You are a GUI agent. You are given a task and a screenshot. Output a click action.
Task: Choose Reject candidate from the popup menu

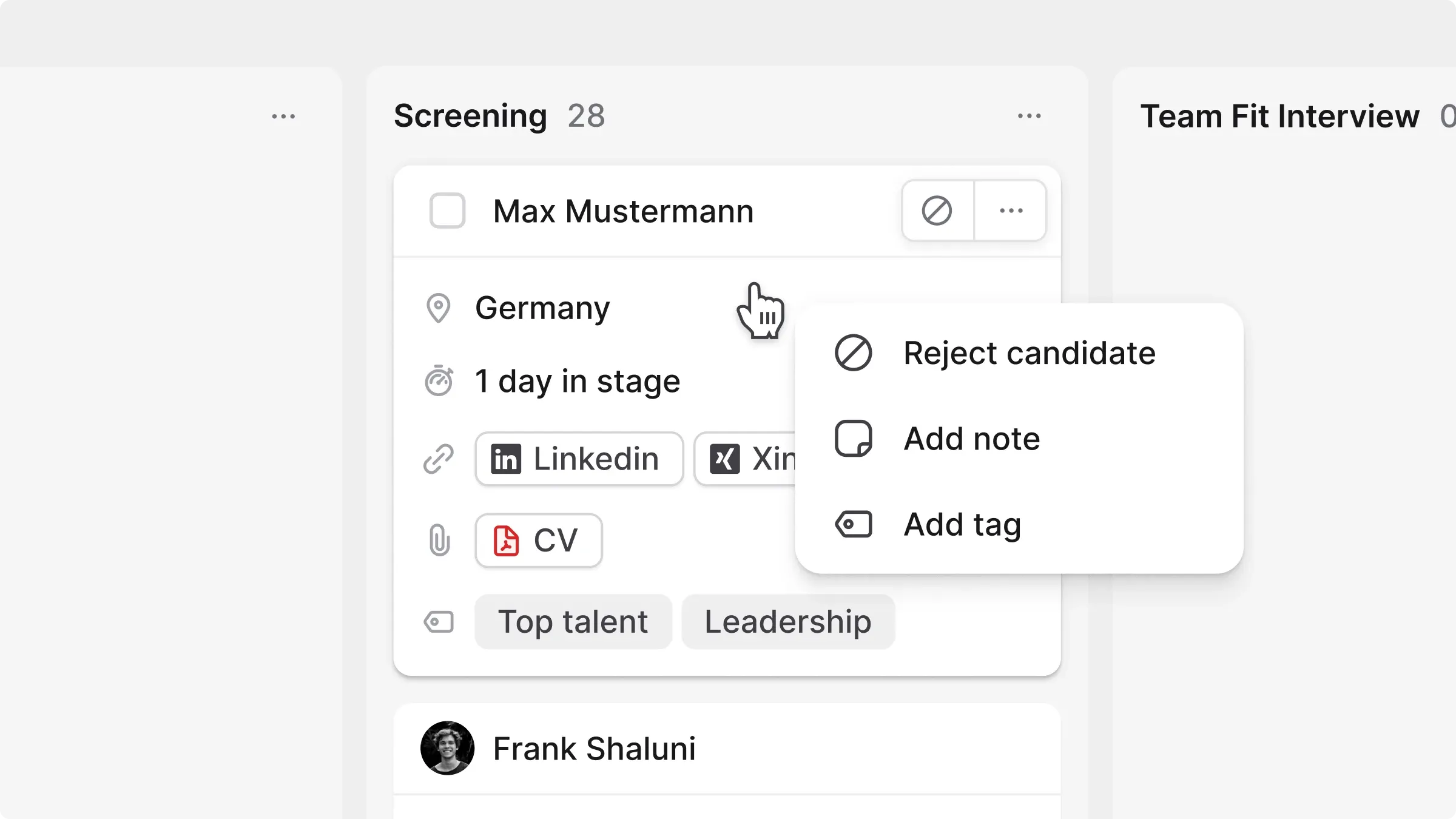1019,353
